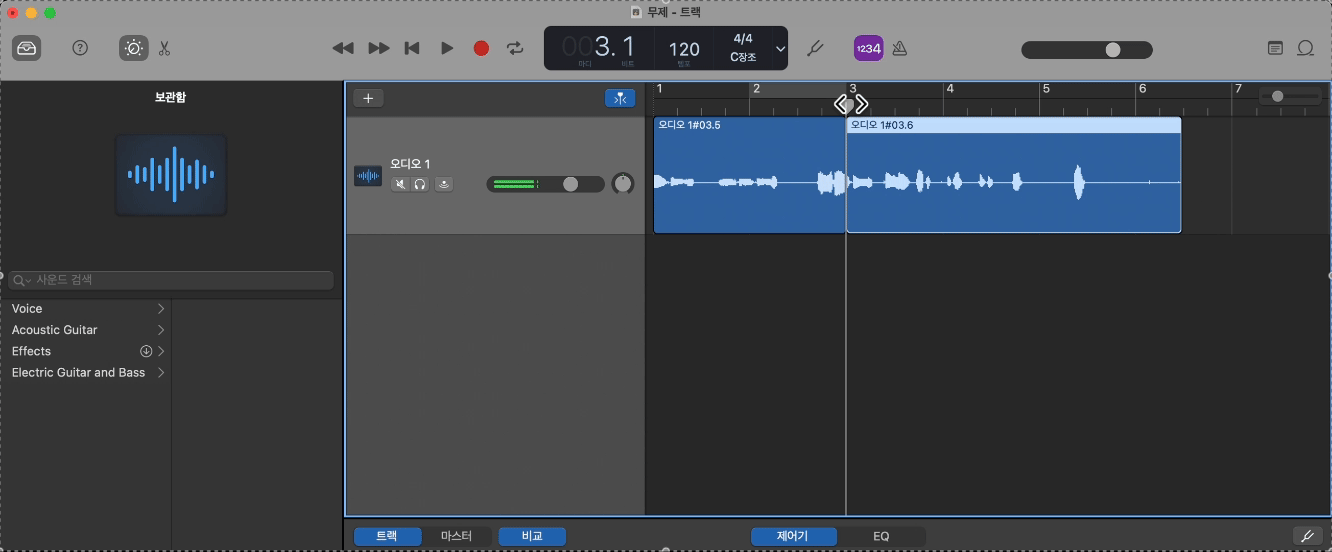Screen dimensions: 1332x552
Task: Open the Library panel icon
Action: [27, 48]
